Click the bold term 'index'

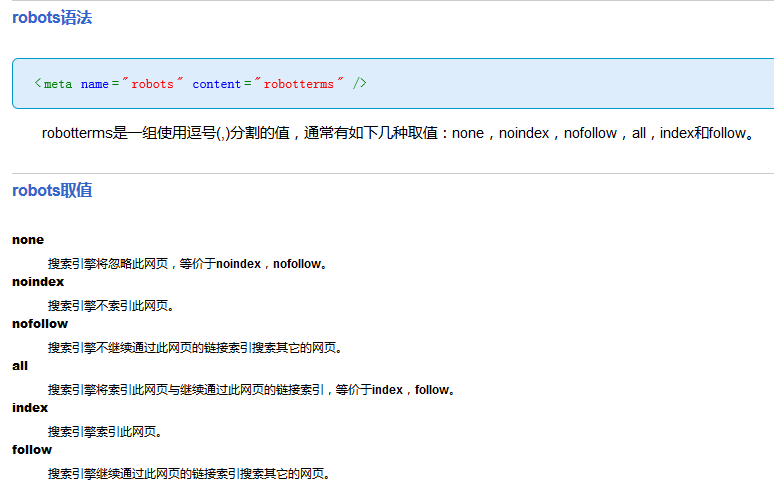[30, 408]
